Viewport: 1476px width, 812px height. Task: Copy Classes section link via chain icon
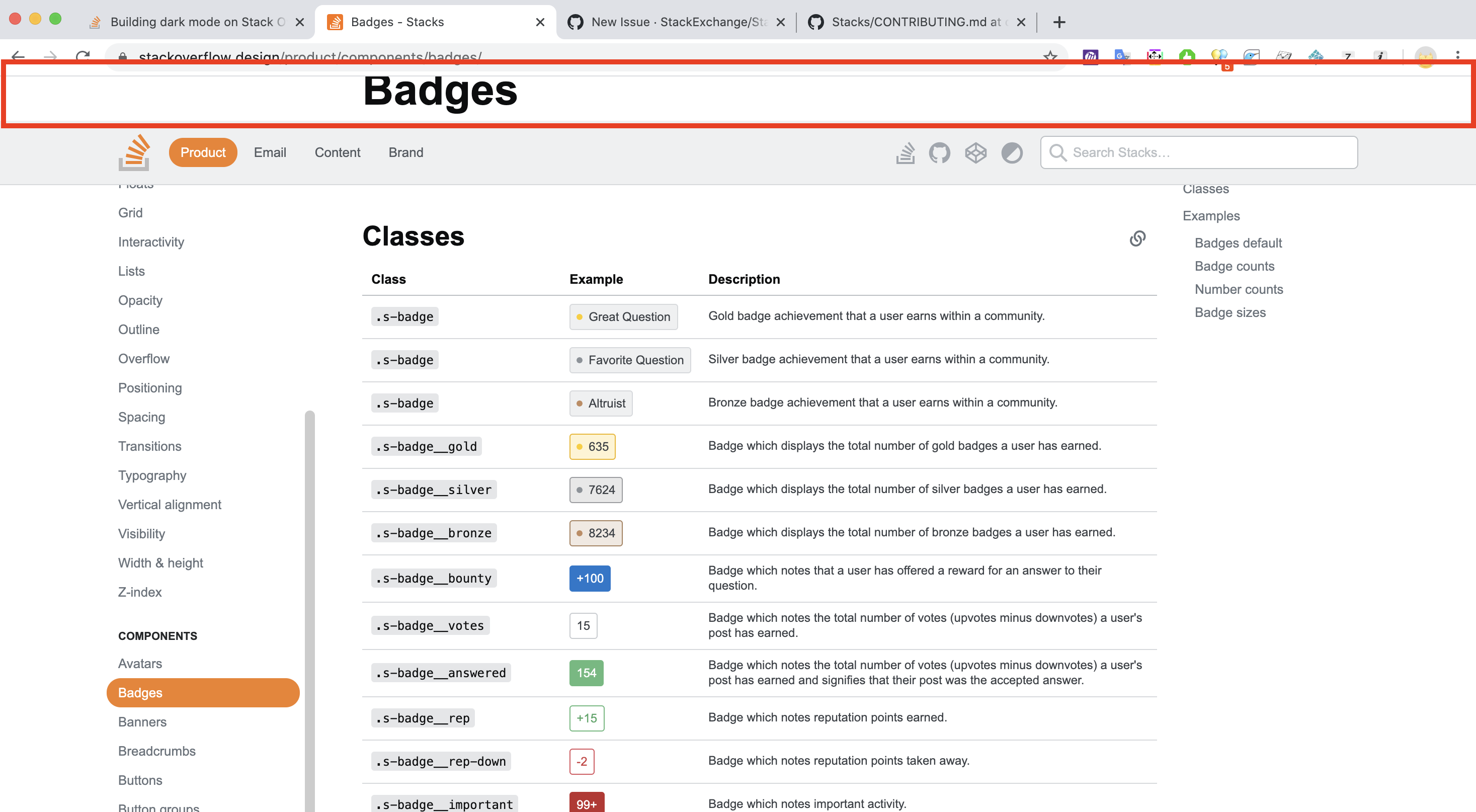click(1137, 238)
